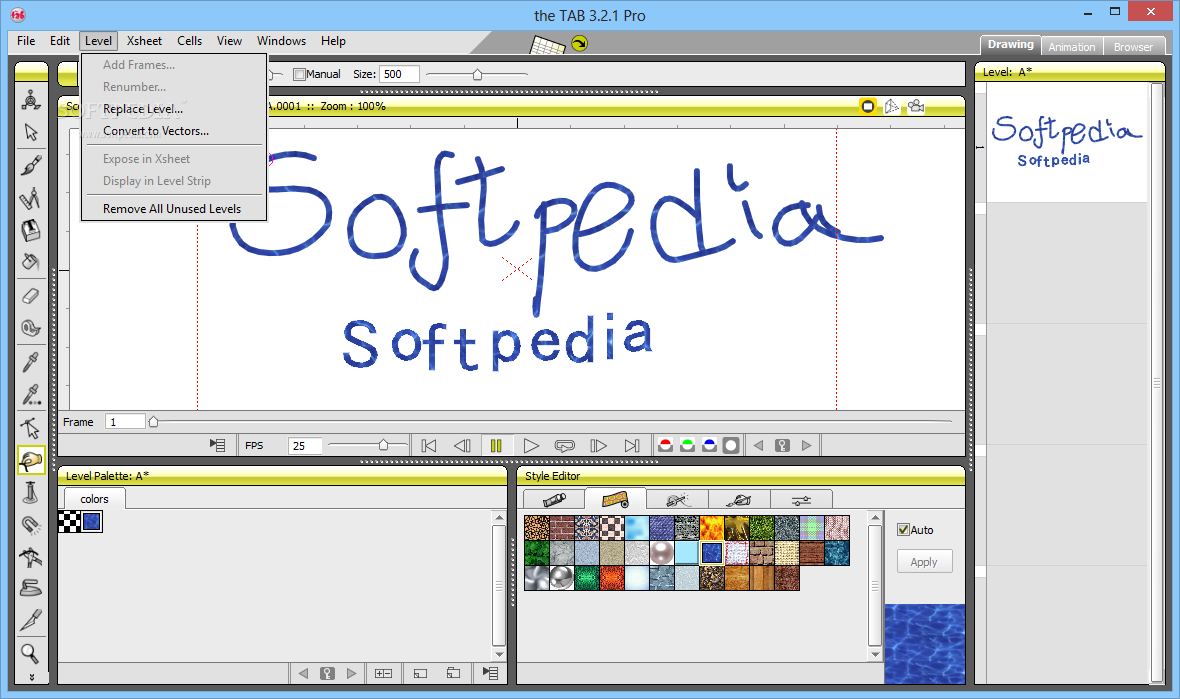1180x699 pixels.
Task: Step to next frame button
Action: coord(598,445)
